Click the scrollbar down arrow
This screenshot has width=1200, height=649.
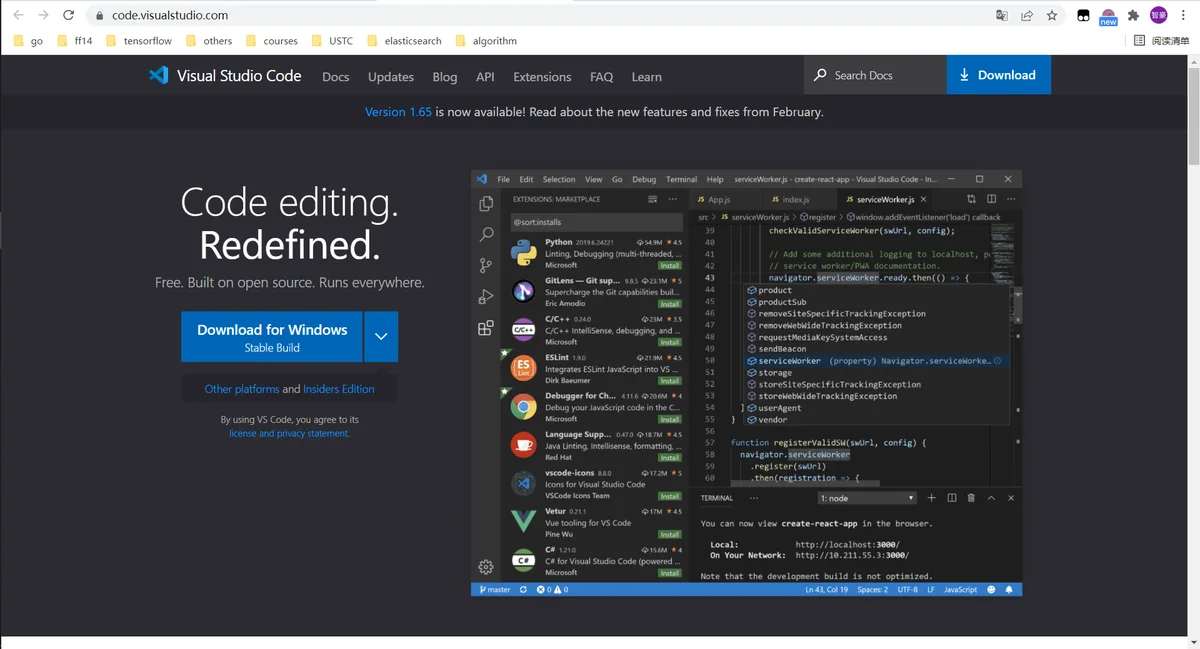click(1193, 642)
